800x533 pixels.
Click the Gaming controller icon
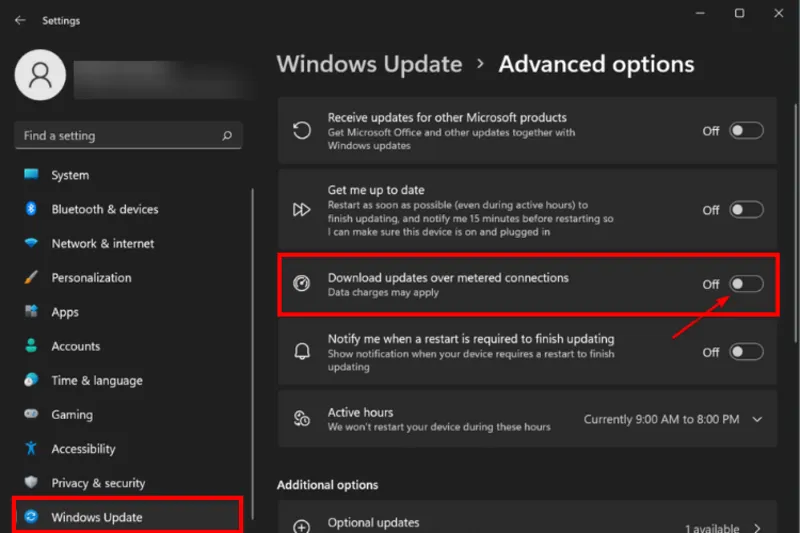point(31,414)
